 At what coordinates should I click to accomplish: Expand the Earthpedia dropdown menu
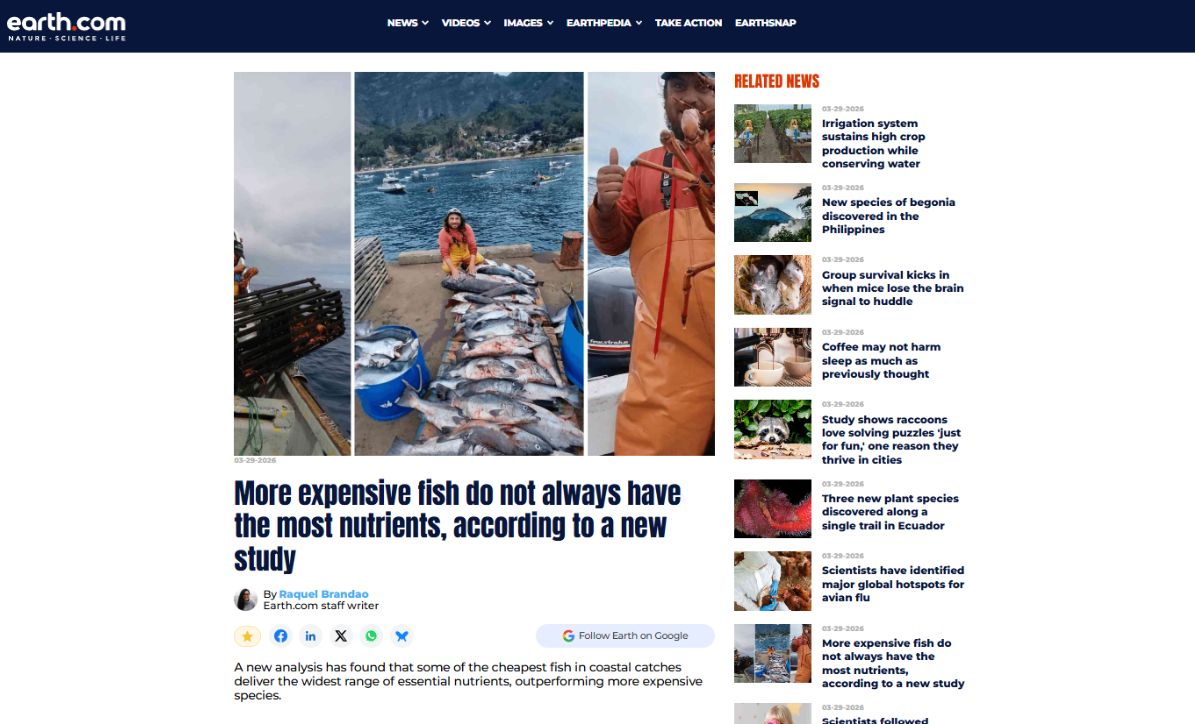(604, 23)
